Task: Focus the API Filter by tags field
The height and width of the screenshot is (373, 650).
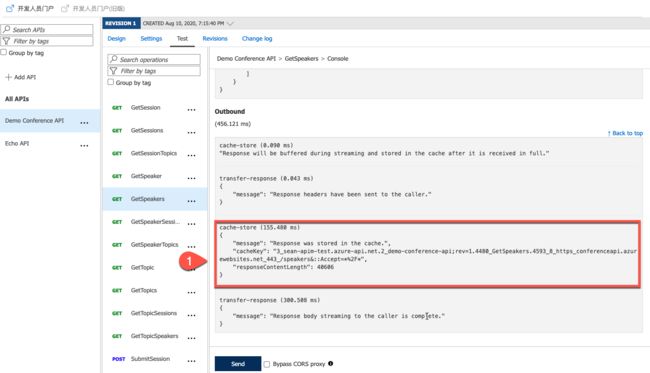Action: pos(47,41)
